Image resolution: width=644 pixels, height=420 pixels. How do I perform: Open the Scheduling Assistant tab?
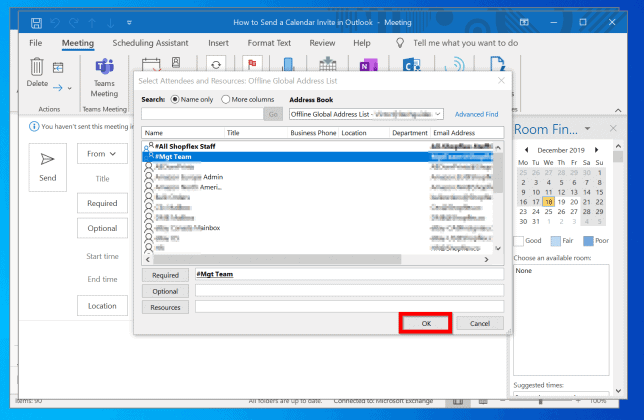(150, 43)
